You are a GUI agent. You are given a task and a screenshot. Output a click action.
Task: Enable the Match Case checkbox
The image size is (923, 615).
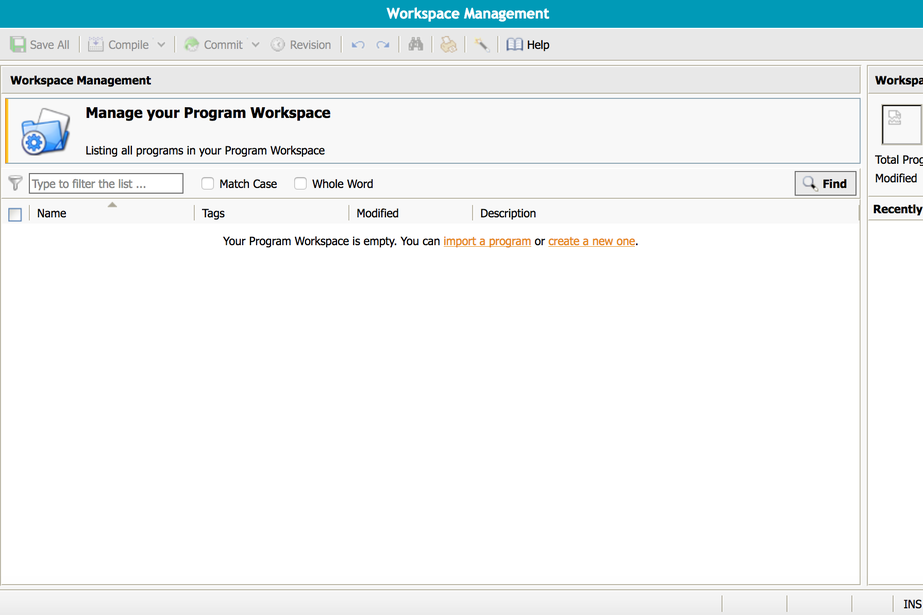tap(208, 184)
